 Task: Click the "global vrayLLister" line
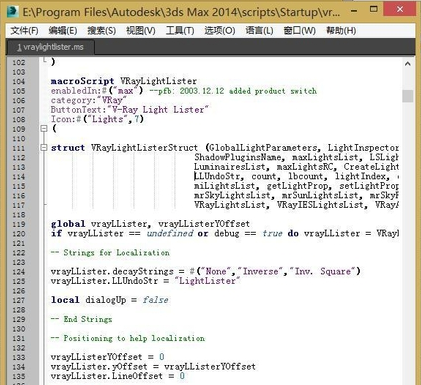pos(150,224)
